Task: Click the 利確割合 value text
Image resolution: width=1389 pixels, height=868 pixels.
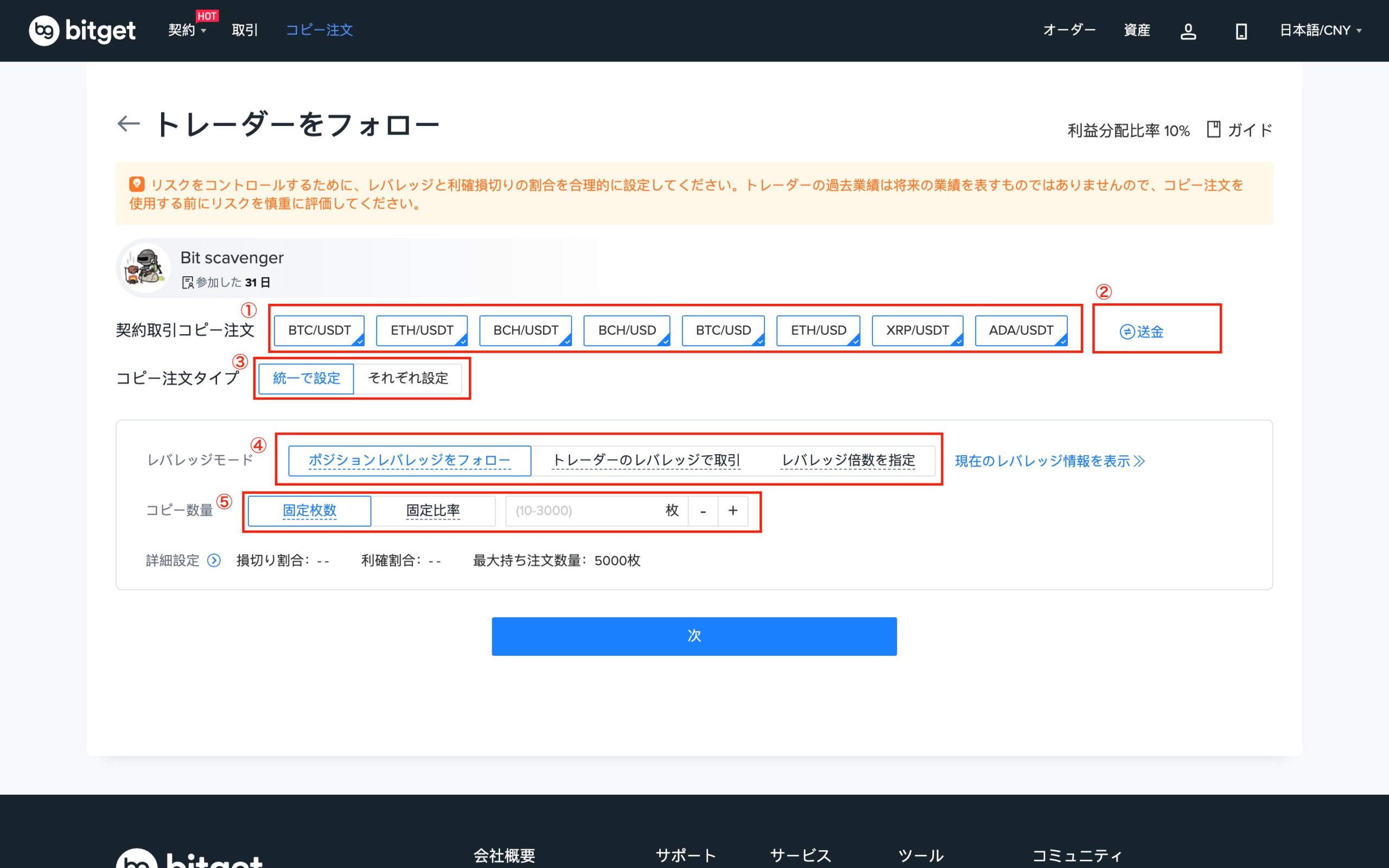Action: tap(400, 561)
